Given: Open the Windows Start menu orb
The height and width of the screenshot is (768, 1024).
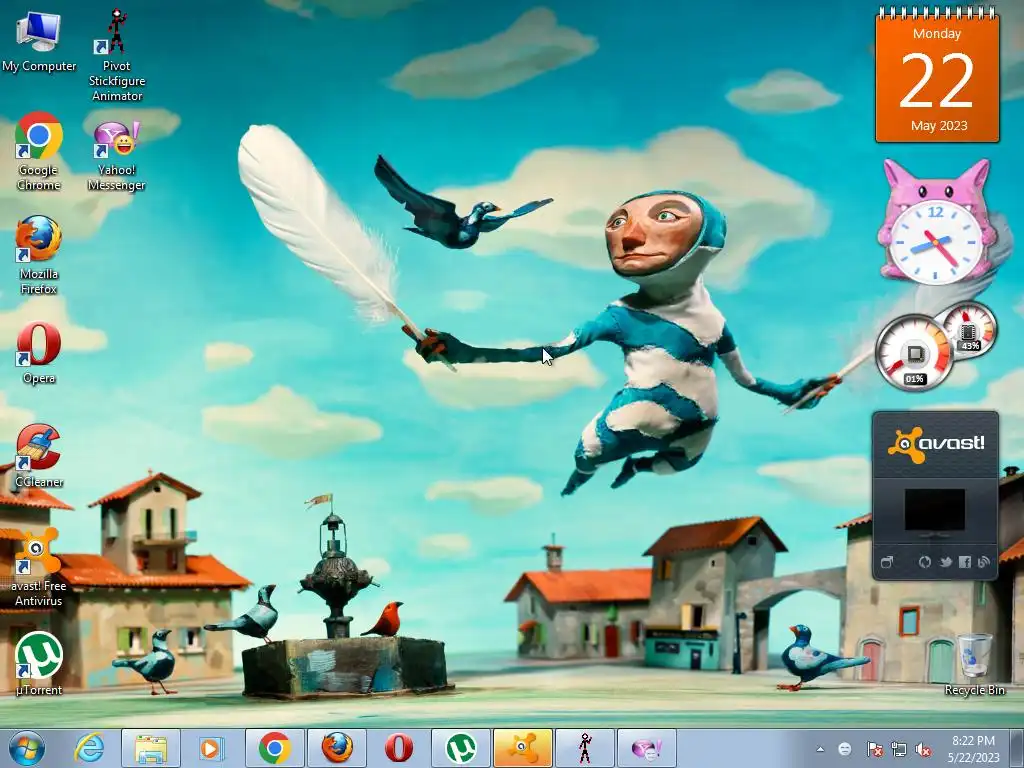Looking at the screenshot, I should pos(27,748).
